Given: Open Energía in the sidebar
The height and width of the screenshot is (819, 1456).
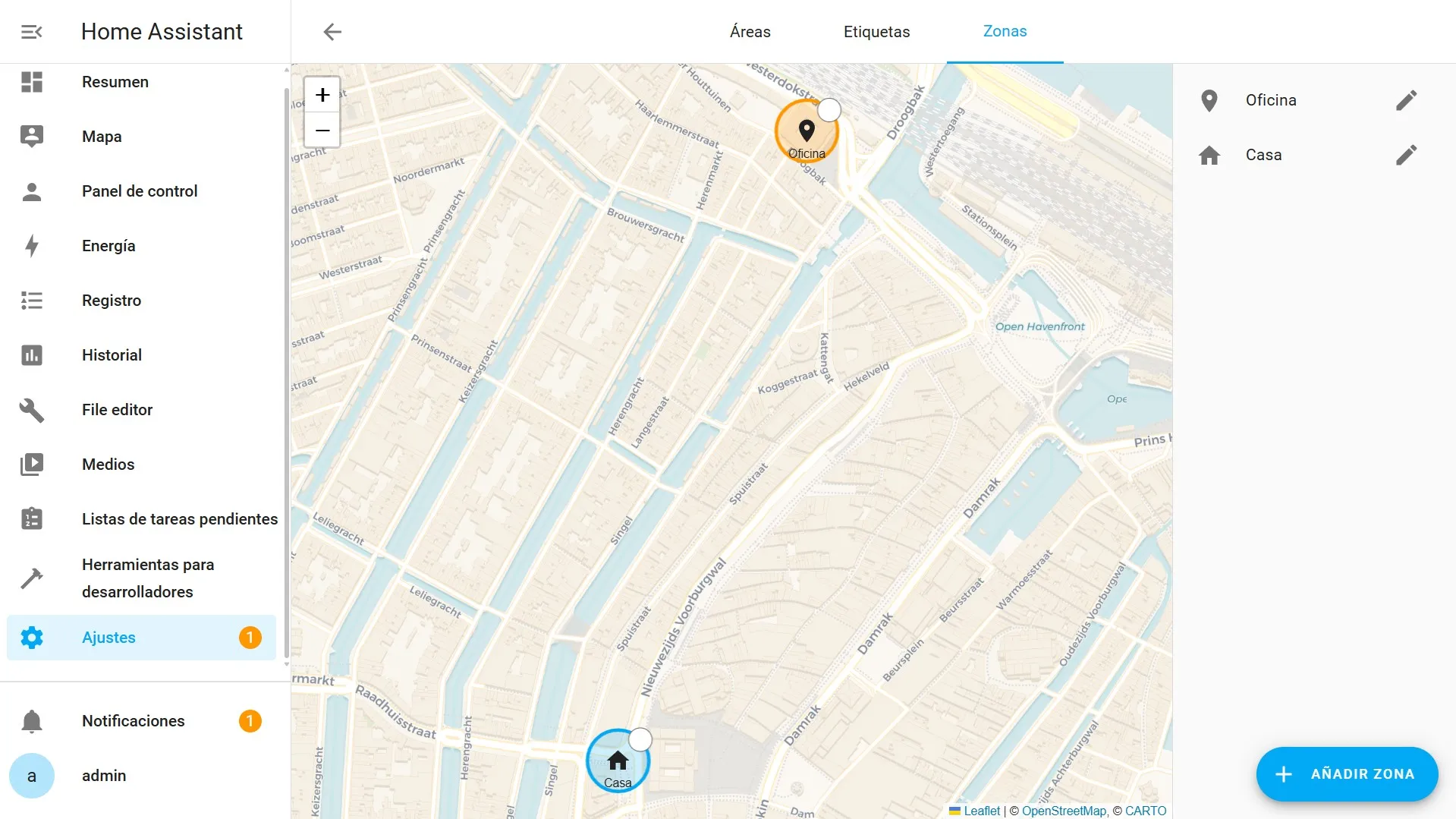Looking at the screenshot, I should (141, 246).
